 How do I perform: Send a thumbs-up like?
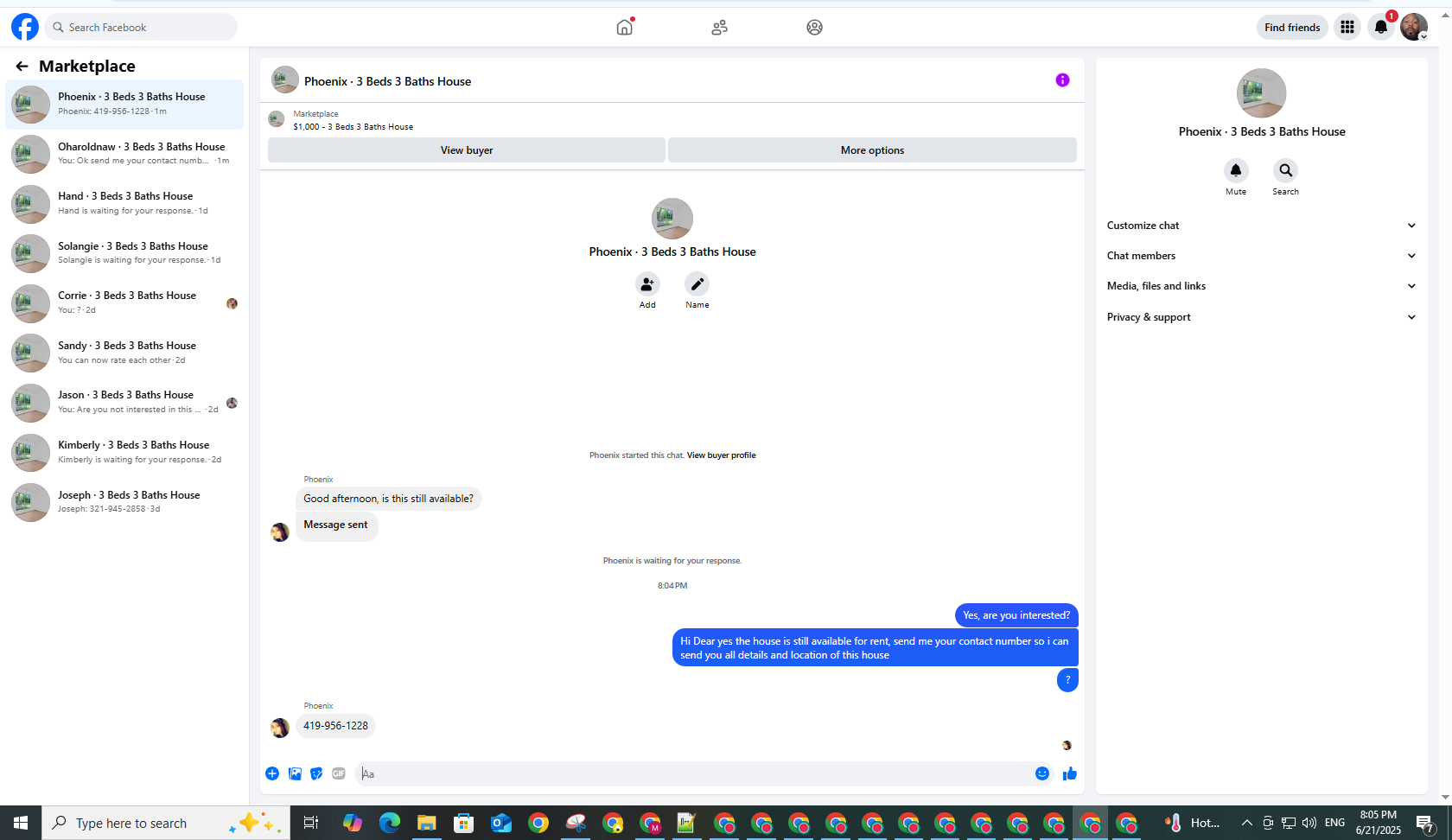[x=1070, y=773]
